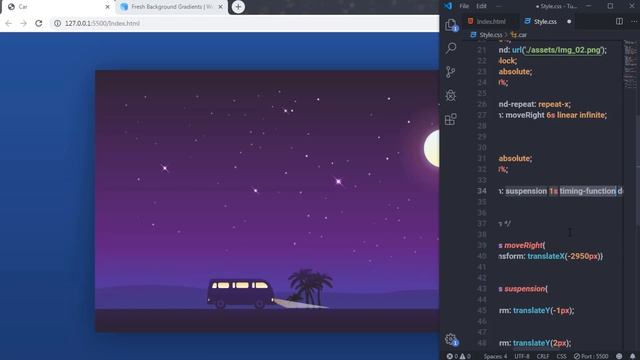Open the Manage gear icon in activity bar

[x=451, y=339]
